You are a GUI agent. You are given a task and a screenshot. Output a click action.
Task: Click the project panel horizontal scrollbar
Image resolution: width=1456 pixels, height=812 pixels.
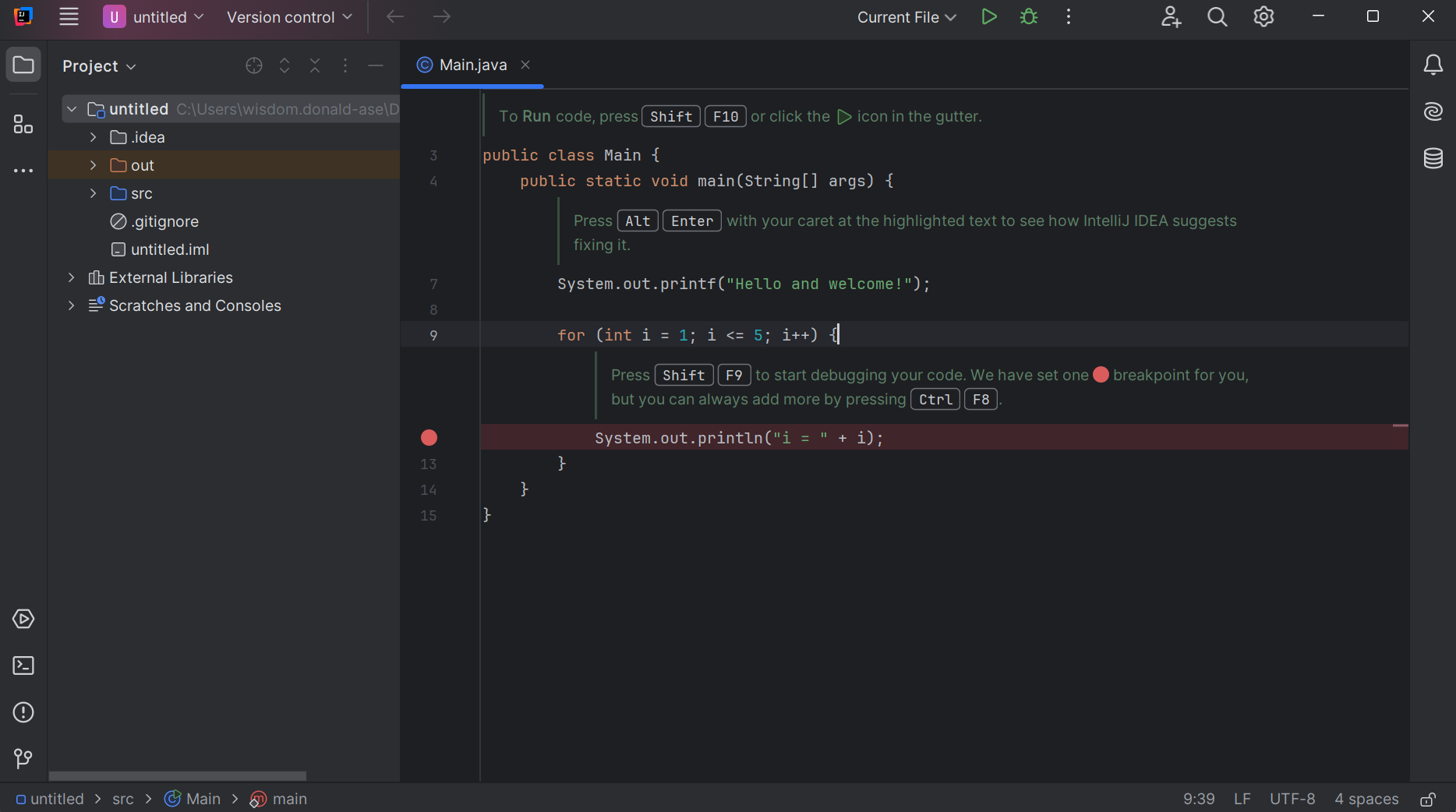point(178,776)
